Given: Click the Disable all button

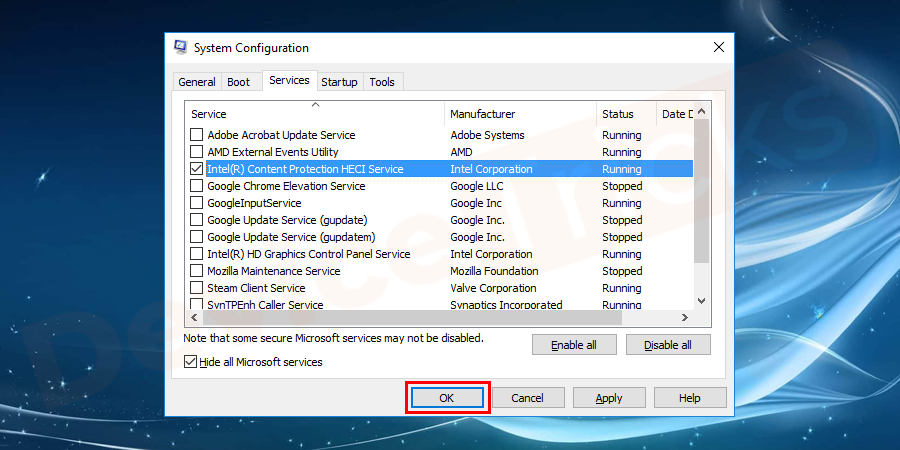Looking at the screenshot, I should pyautogui.click(x=668, y=345).
